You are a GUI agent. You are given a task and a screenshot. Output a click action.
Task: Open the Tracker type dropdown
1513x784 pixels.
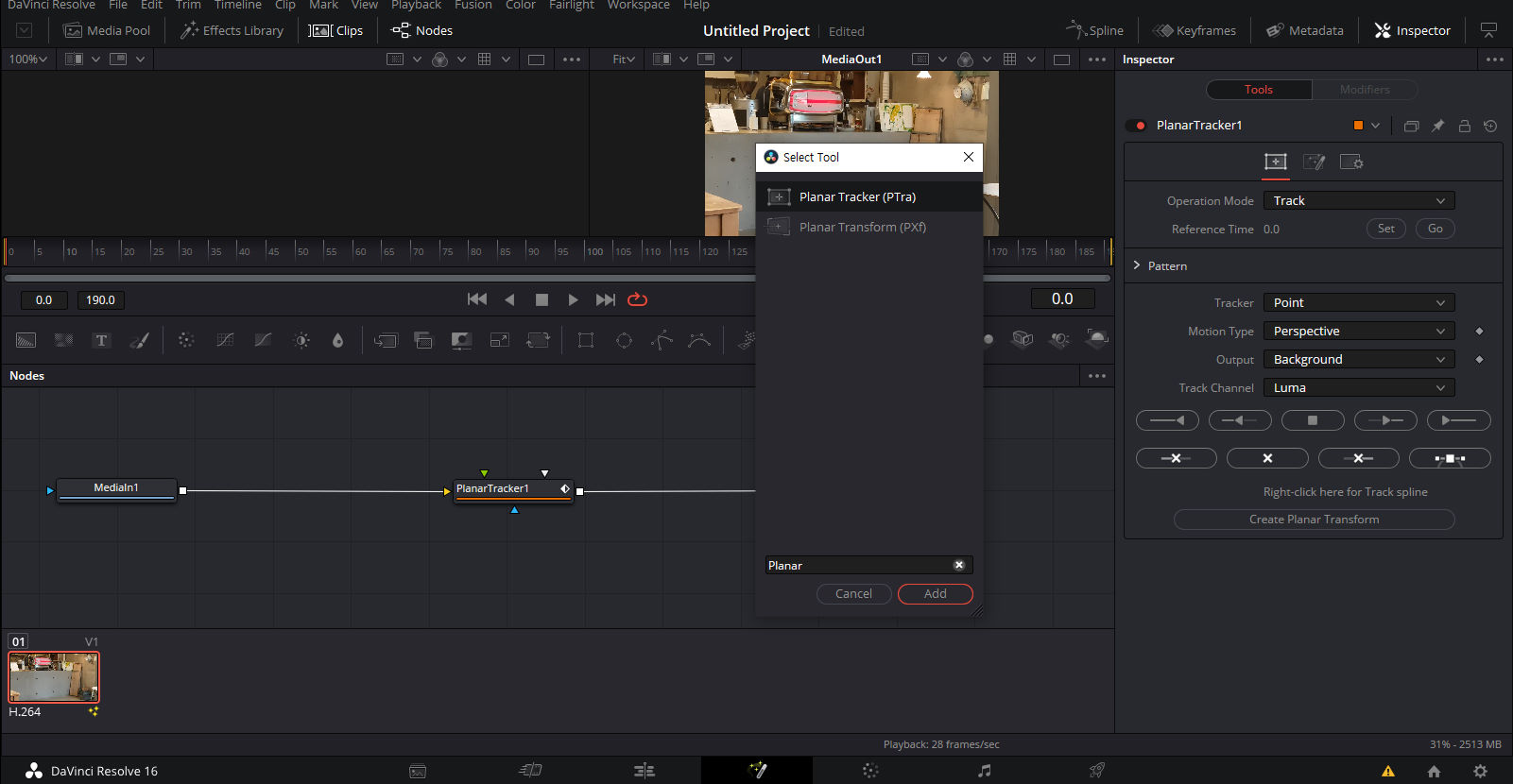(1359, 302)
